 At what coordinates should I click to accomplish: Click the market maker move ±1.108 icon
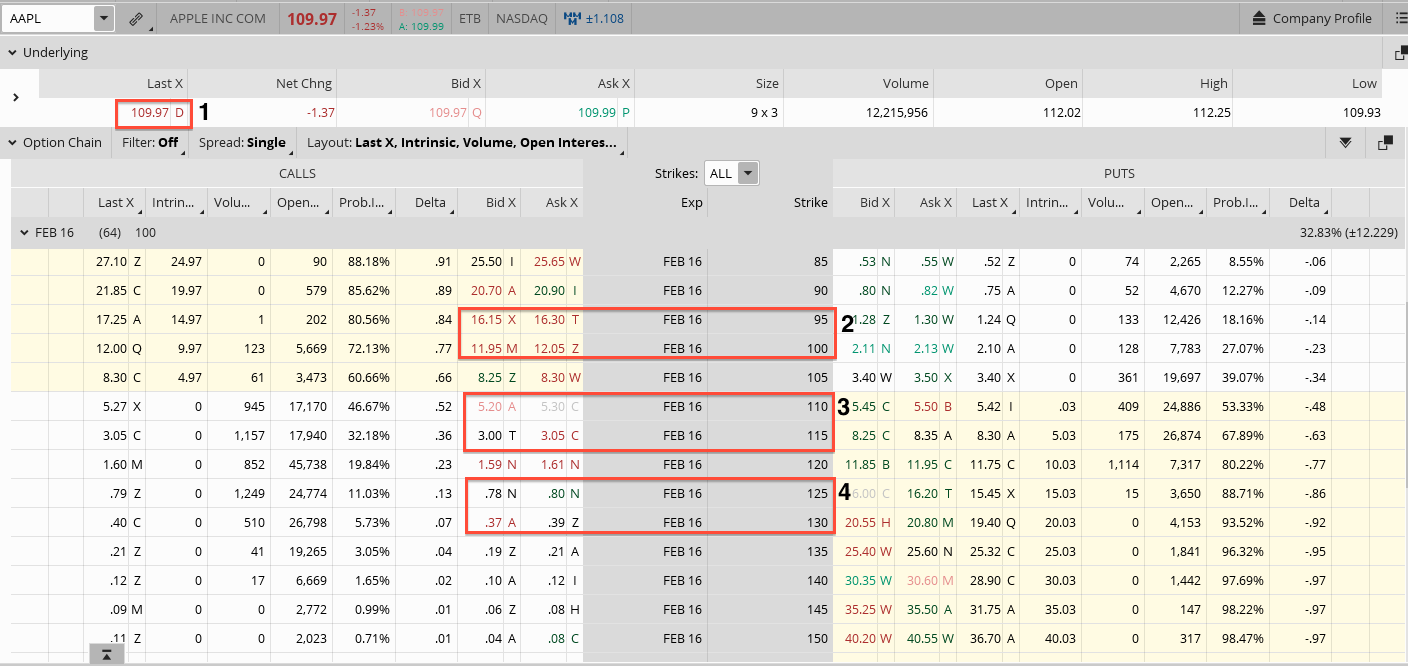pos(574,18)
